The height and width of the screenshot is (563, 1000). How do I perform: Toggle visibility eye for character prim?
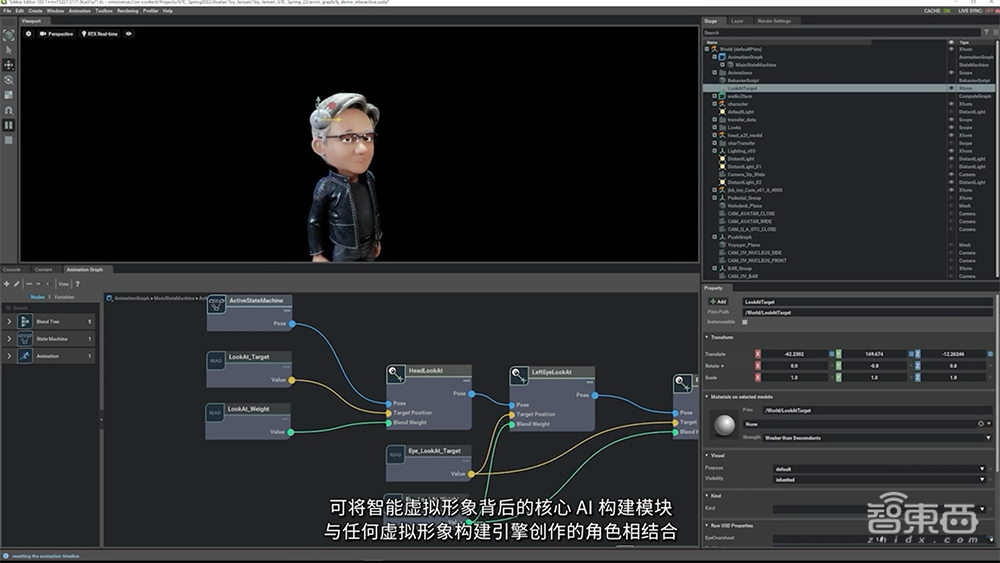[951, 104]
